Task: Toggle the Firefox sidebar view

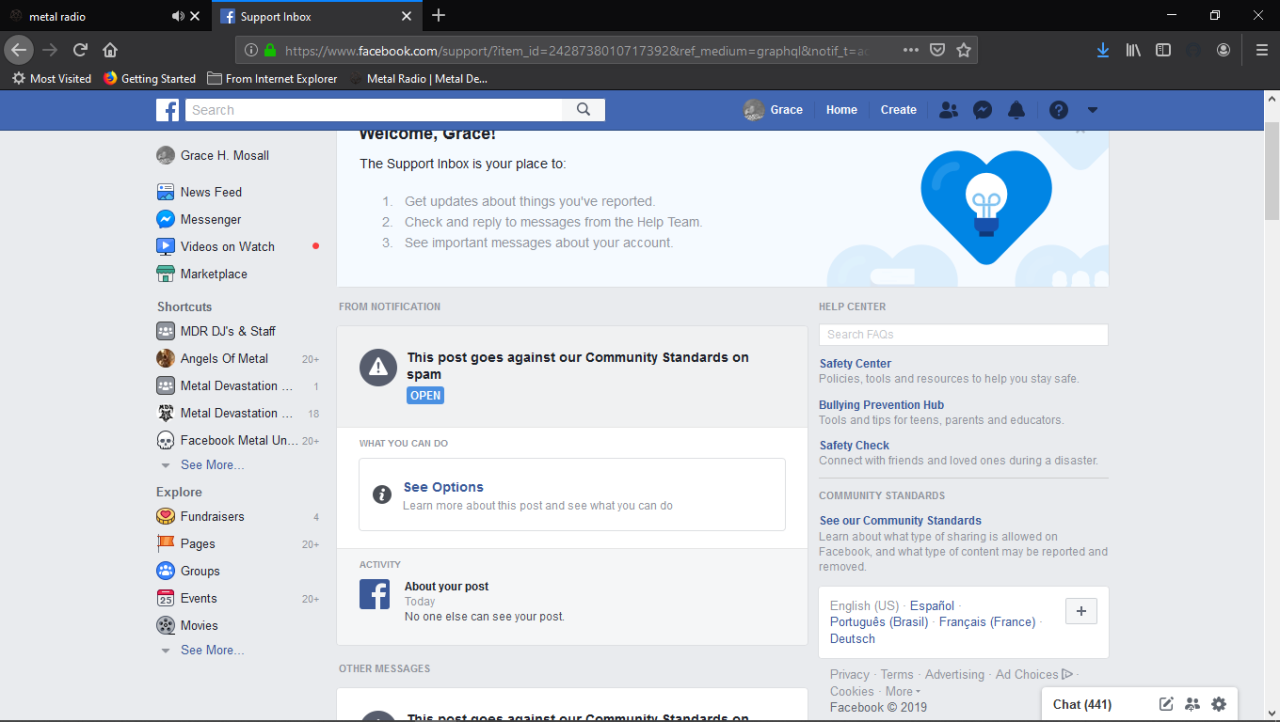Action: (1163, 50)
